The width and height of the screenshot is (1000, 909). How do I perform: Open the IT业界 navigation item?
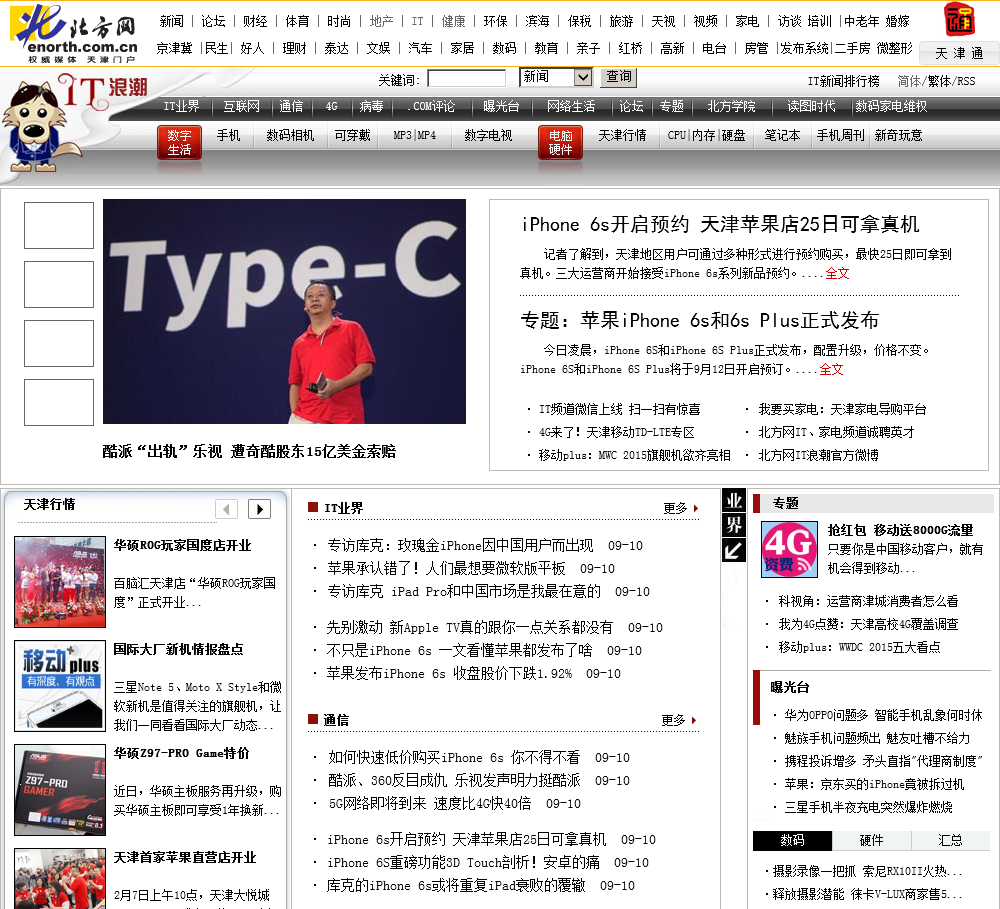coord(181,107)
